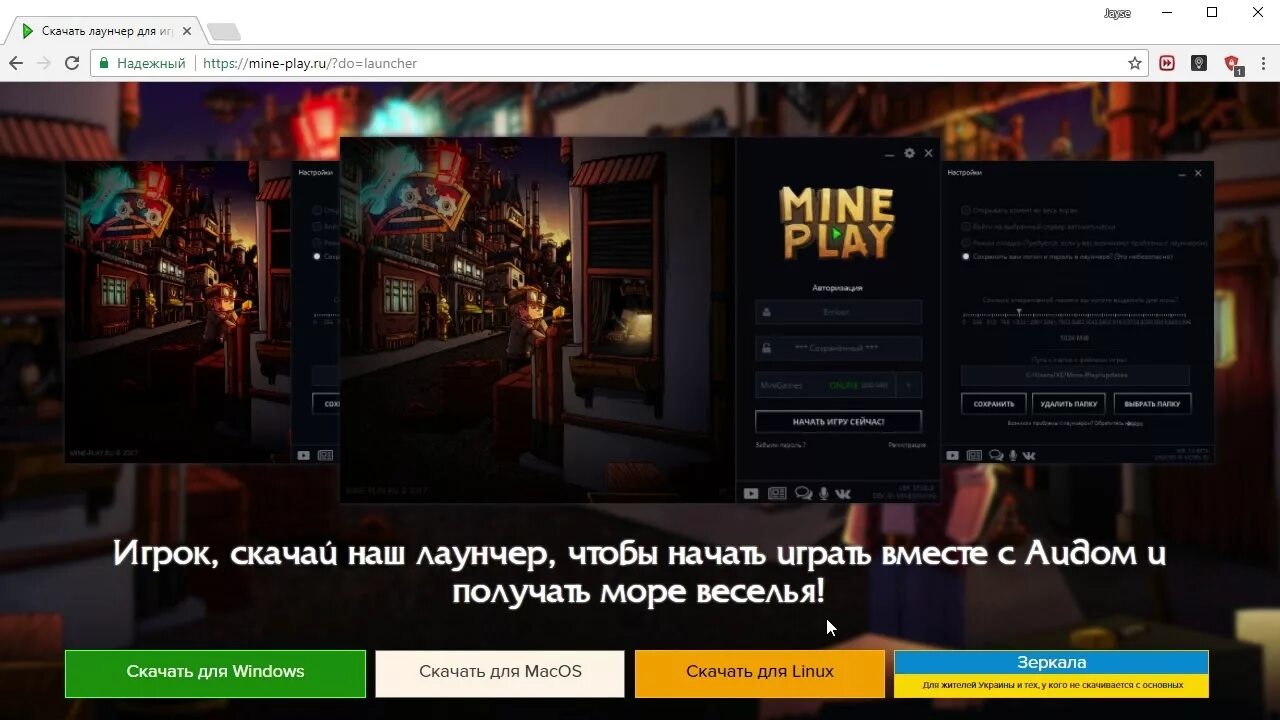Image resolution: width=1280 pixels, height=720 pixels.
Task: Go back to the previous browser page
Action: point(16,63)
